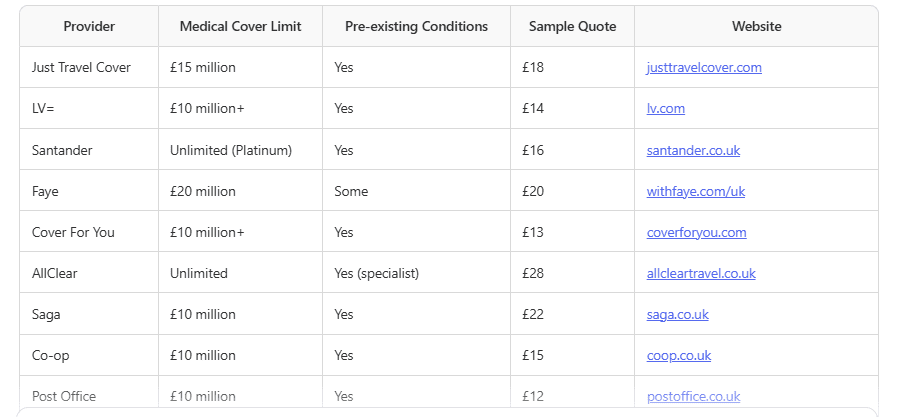Click the Unlimited (Platinum) cover cell
This screenshot has width=902, height=417.
(x=231, y=150)
